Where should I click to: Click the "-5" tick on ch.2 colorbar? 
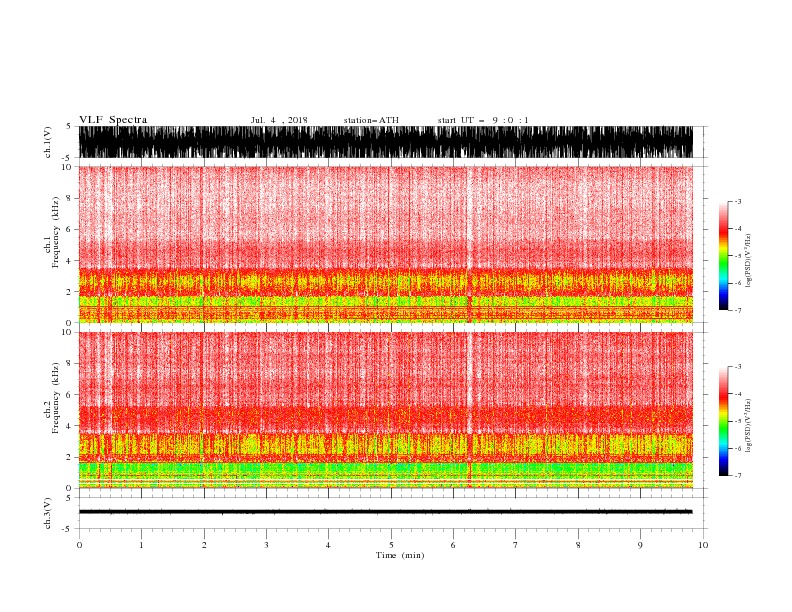[x=737, y=421]
